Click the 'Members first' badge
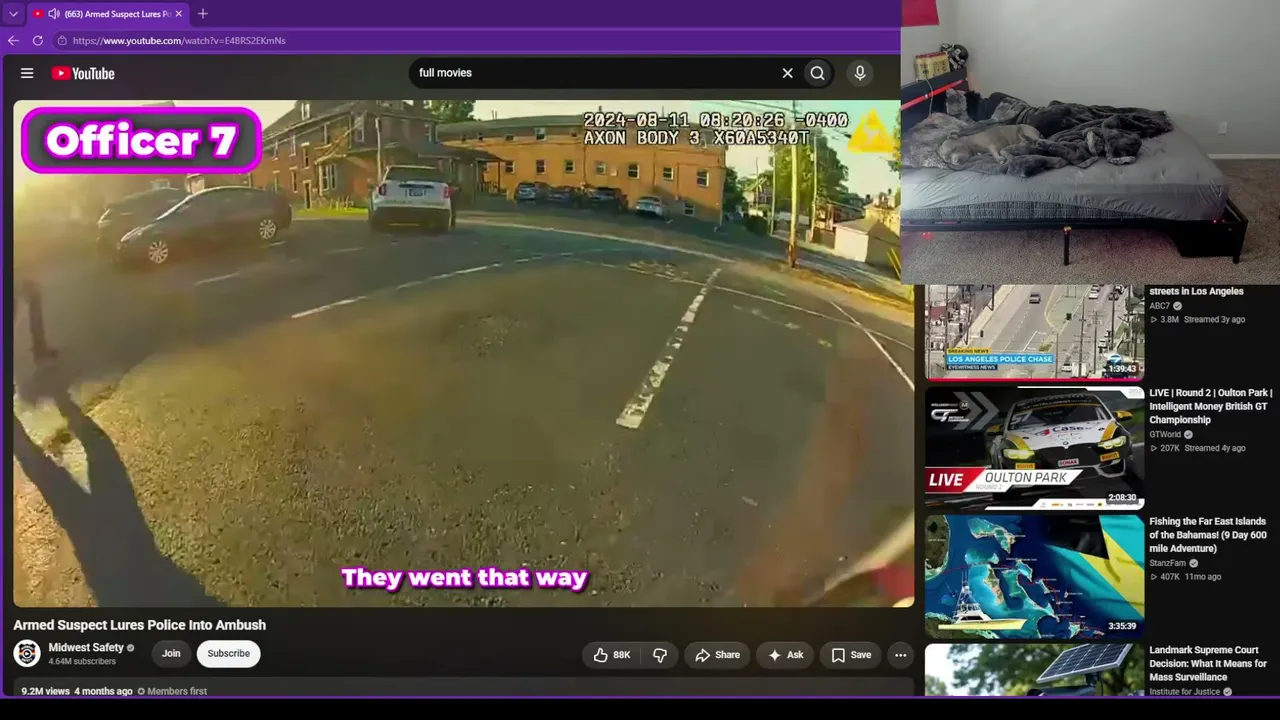 (172, 691)
